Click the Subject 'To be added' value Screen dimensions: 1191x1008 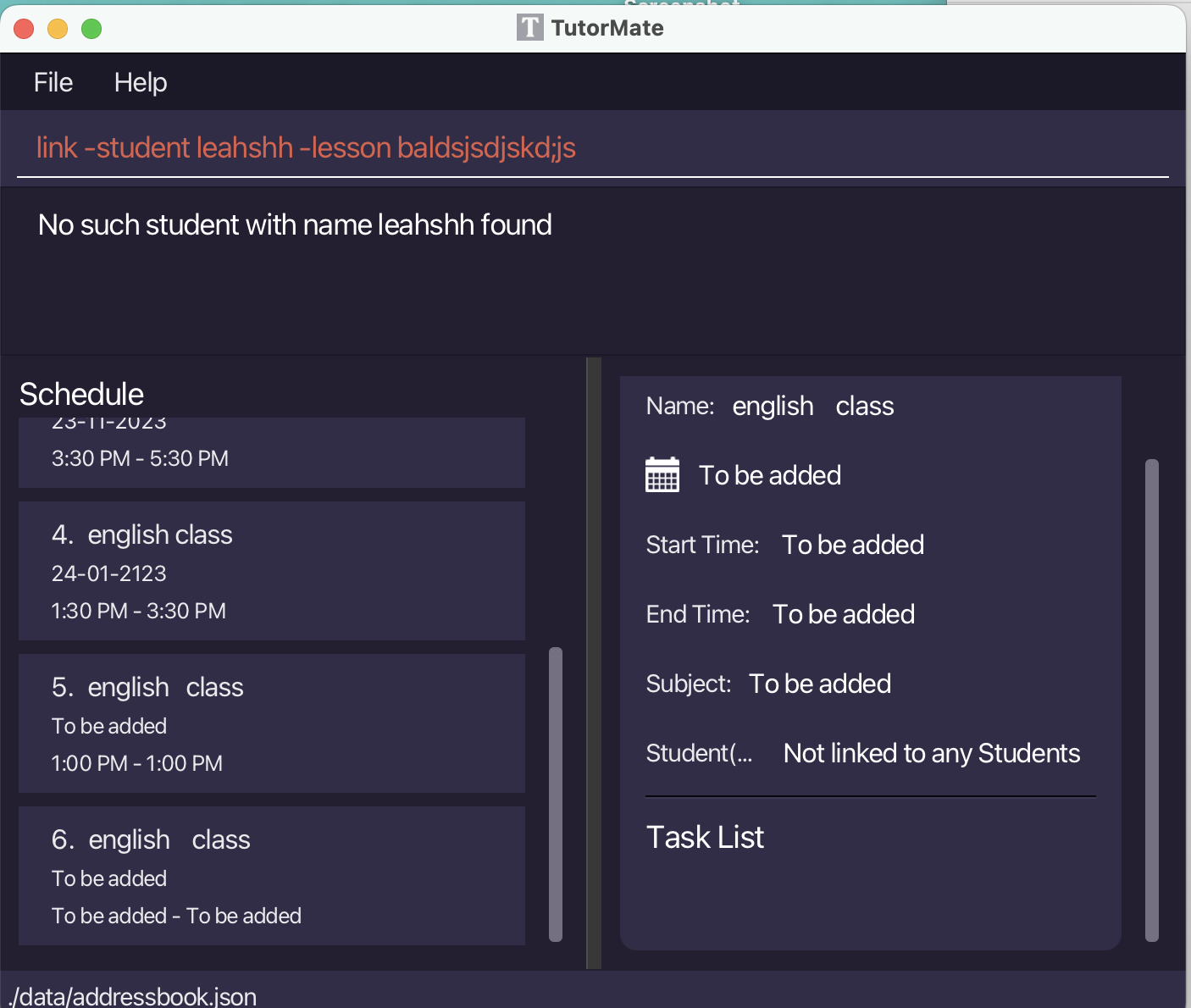pyautogui.click(x=820, y=684)
